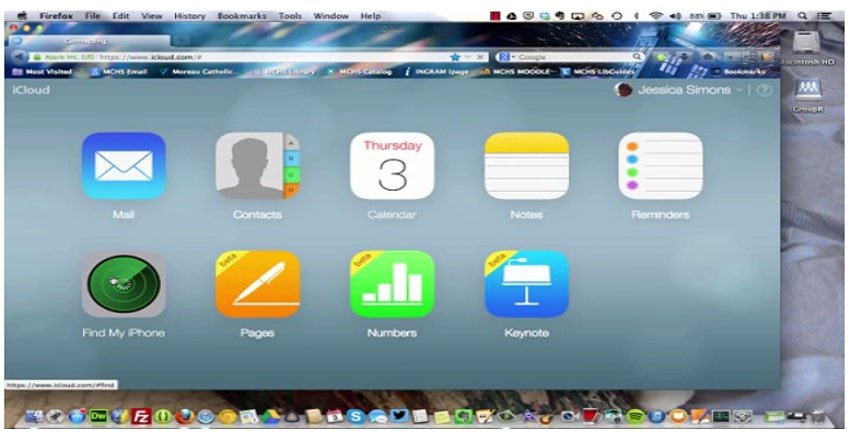Viewport: 850px width, 436px height.
Task: Open the Tools menu
Action: [290, 16]
